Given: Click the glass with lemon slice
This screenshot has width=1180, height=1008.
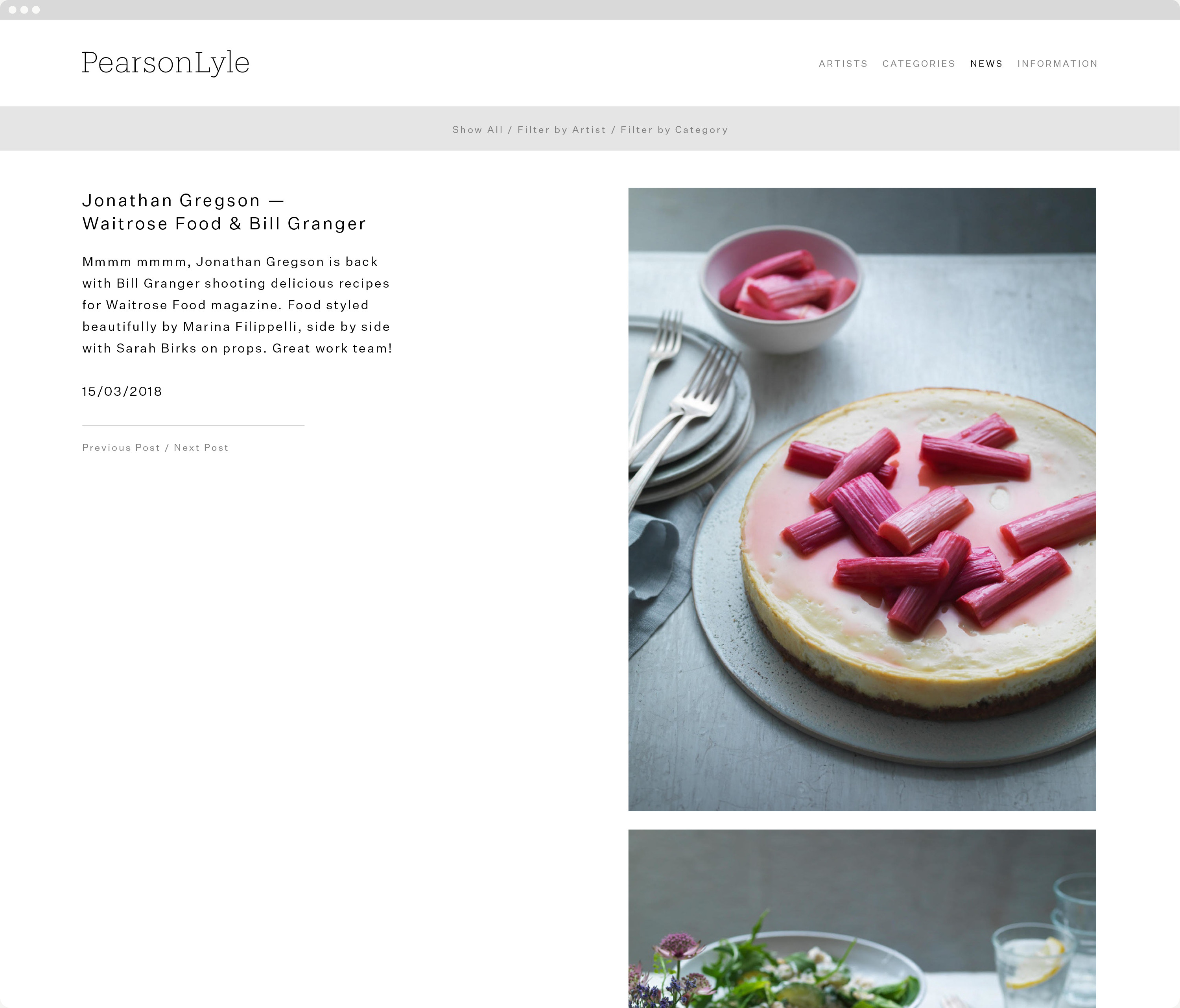Looking at the screenshot, I should [x=1031, y=963].
